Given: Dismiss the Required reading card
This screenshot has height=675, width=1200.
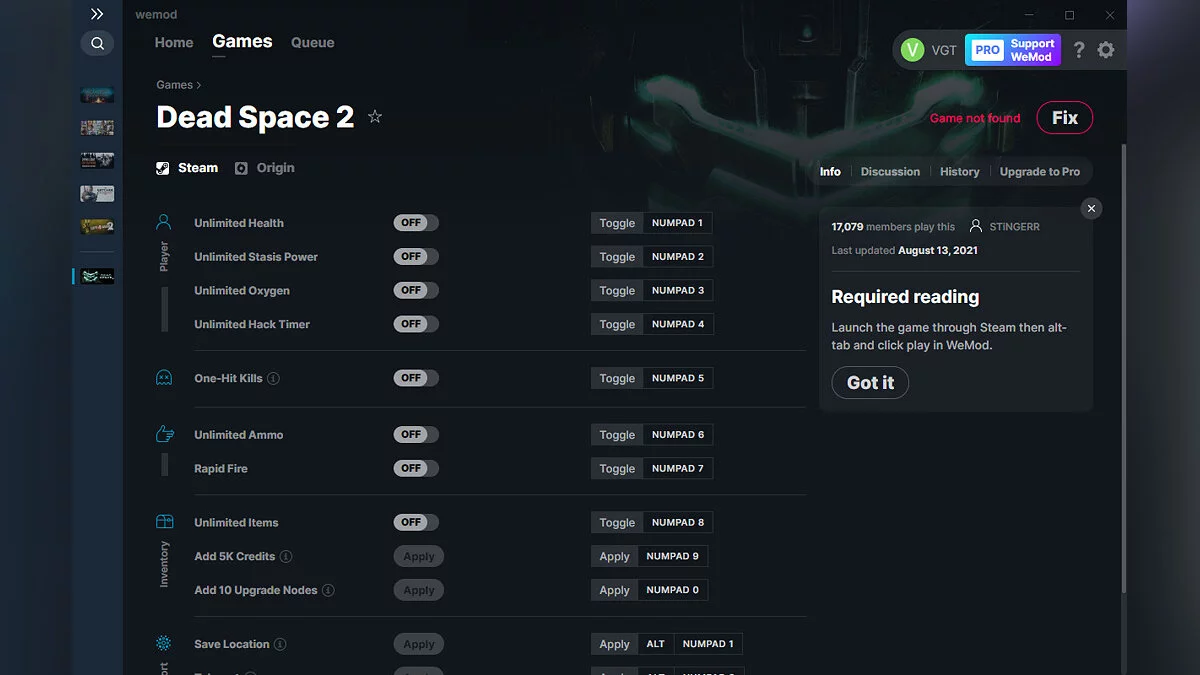Looking at the screenshot, I should 1091,208.
